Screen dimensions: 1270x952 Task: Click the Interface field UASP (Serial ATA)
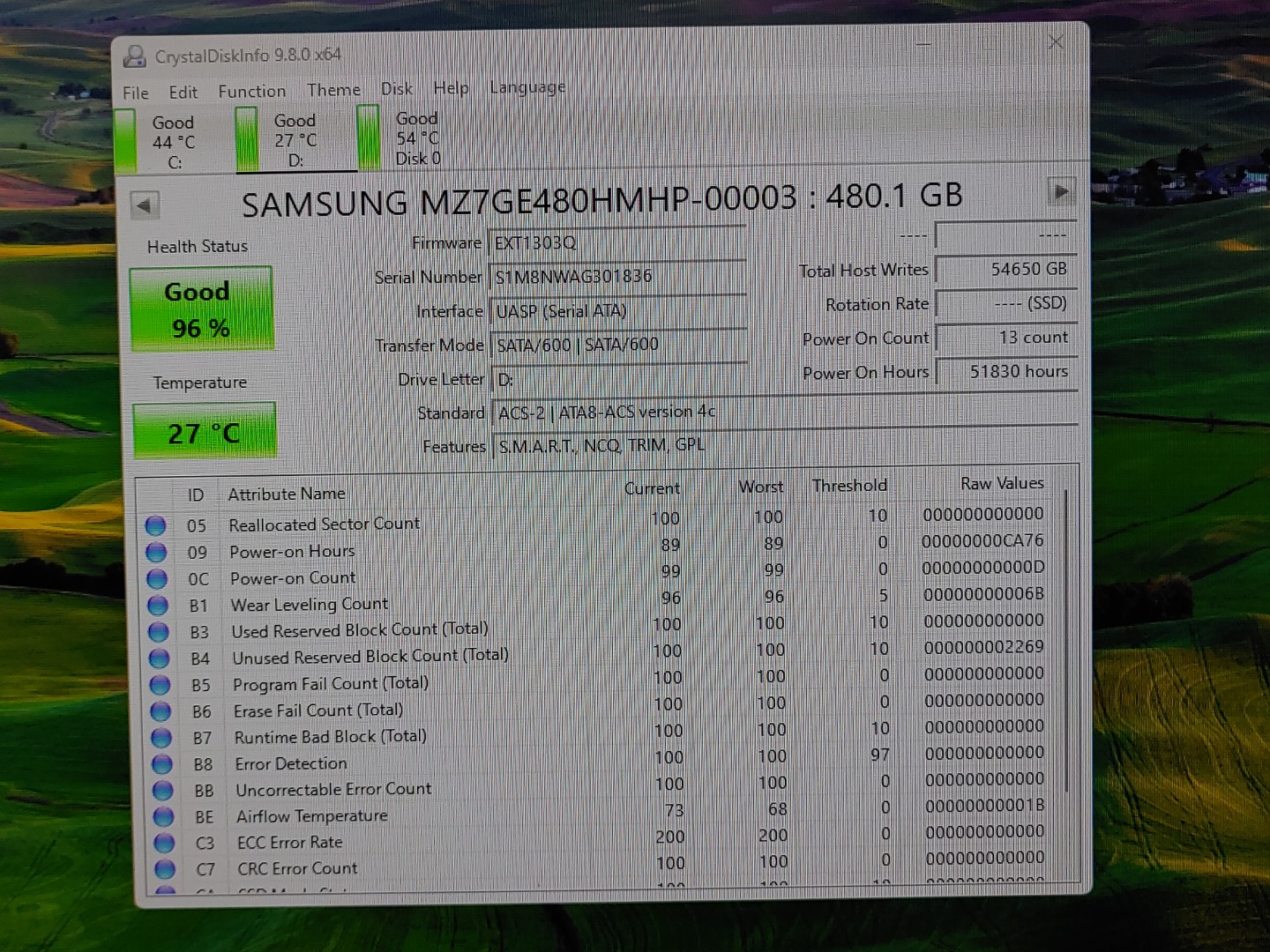pos(619,311)
